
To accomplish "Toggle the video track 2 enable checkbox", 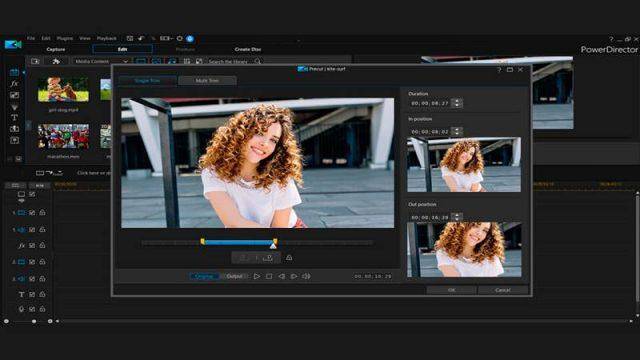I will point(32,262).
